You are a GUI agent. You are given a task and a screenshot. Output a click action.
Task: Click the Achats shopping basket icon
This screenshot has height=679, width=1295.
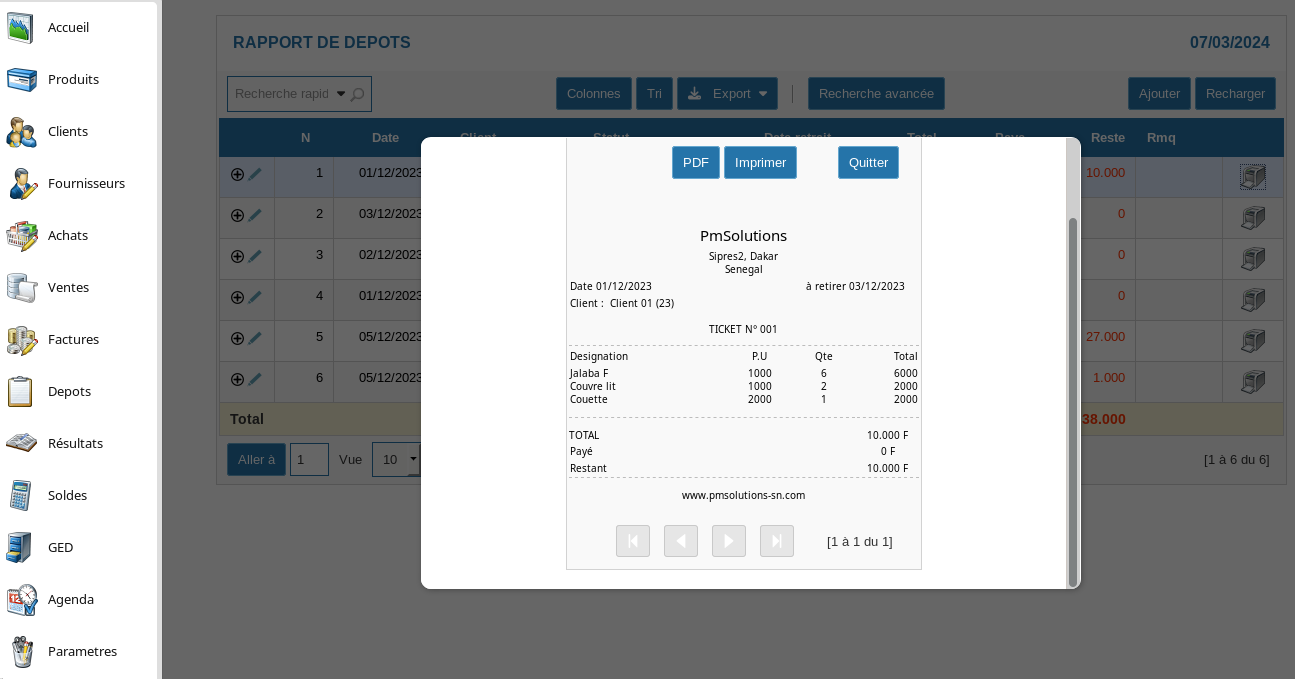(22, 236)
